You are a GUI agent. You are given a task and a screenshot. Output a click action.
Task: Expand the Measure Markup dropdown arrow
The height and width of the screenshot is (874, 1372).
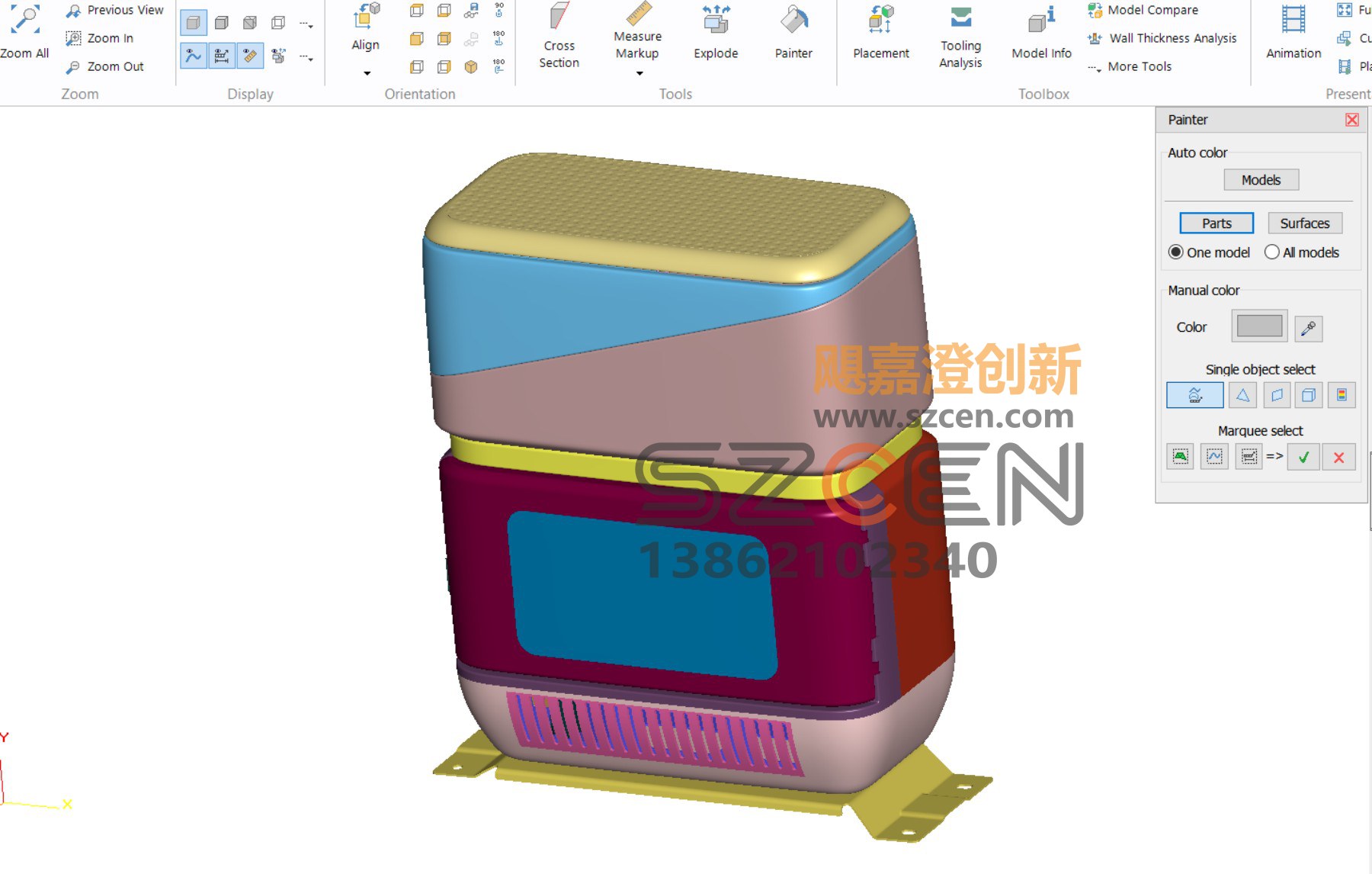pos(640,73)
